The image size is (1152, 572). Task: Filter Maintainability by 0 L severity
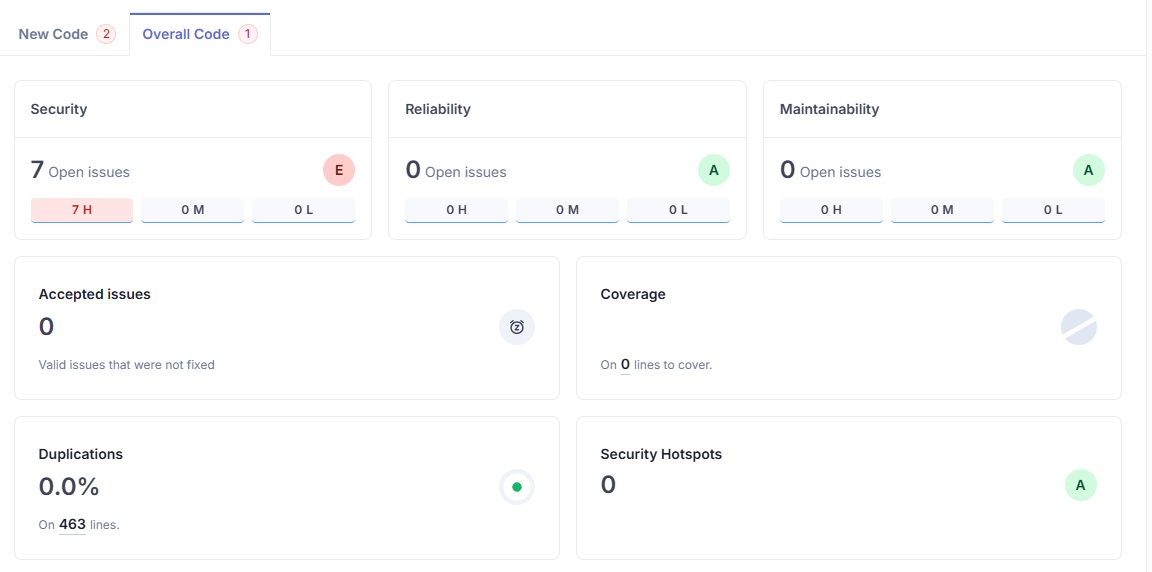pos(1053,210)
